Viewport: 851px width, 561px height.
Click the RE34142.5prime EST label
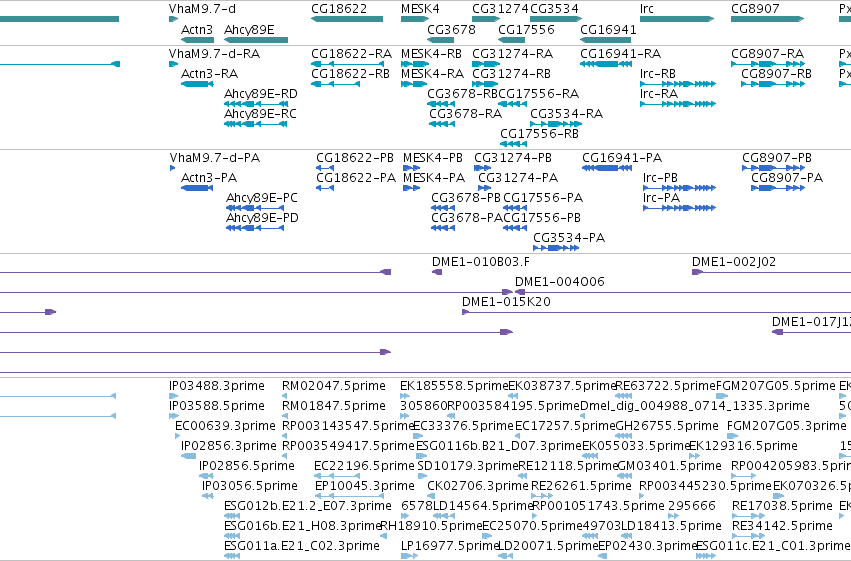pos(782,526)
